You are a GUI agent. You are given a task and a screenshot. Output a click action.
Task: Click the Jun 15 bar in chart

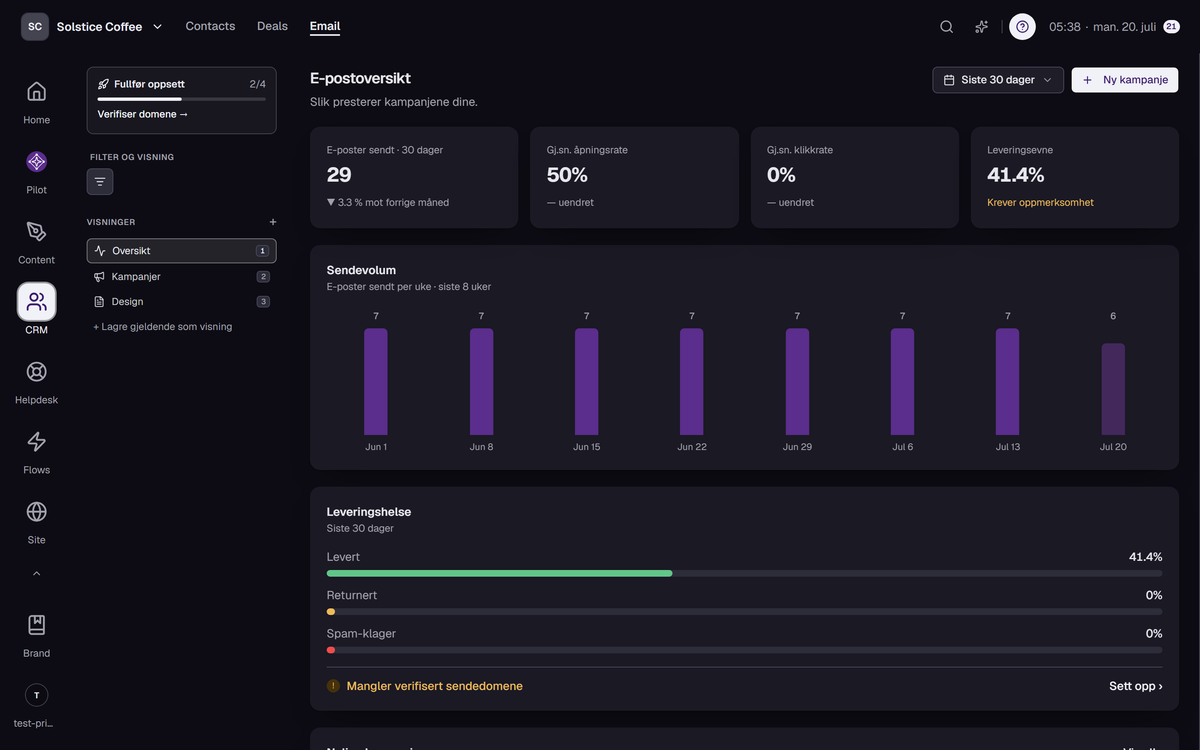pos(587,382)
